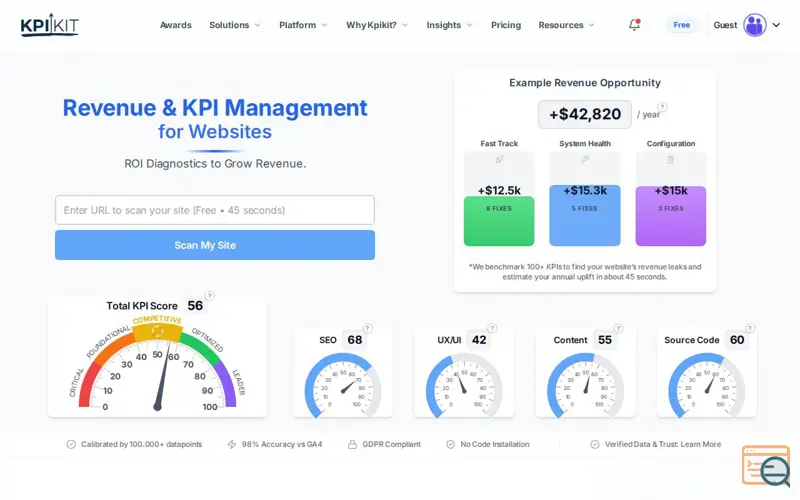This screenshot has height=500, width=800.
Task: Open the Awards page
Action: pyautogui.click(x=176, y=25)
